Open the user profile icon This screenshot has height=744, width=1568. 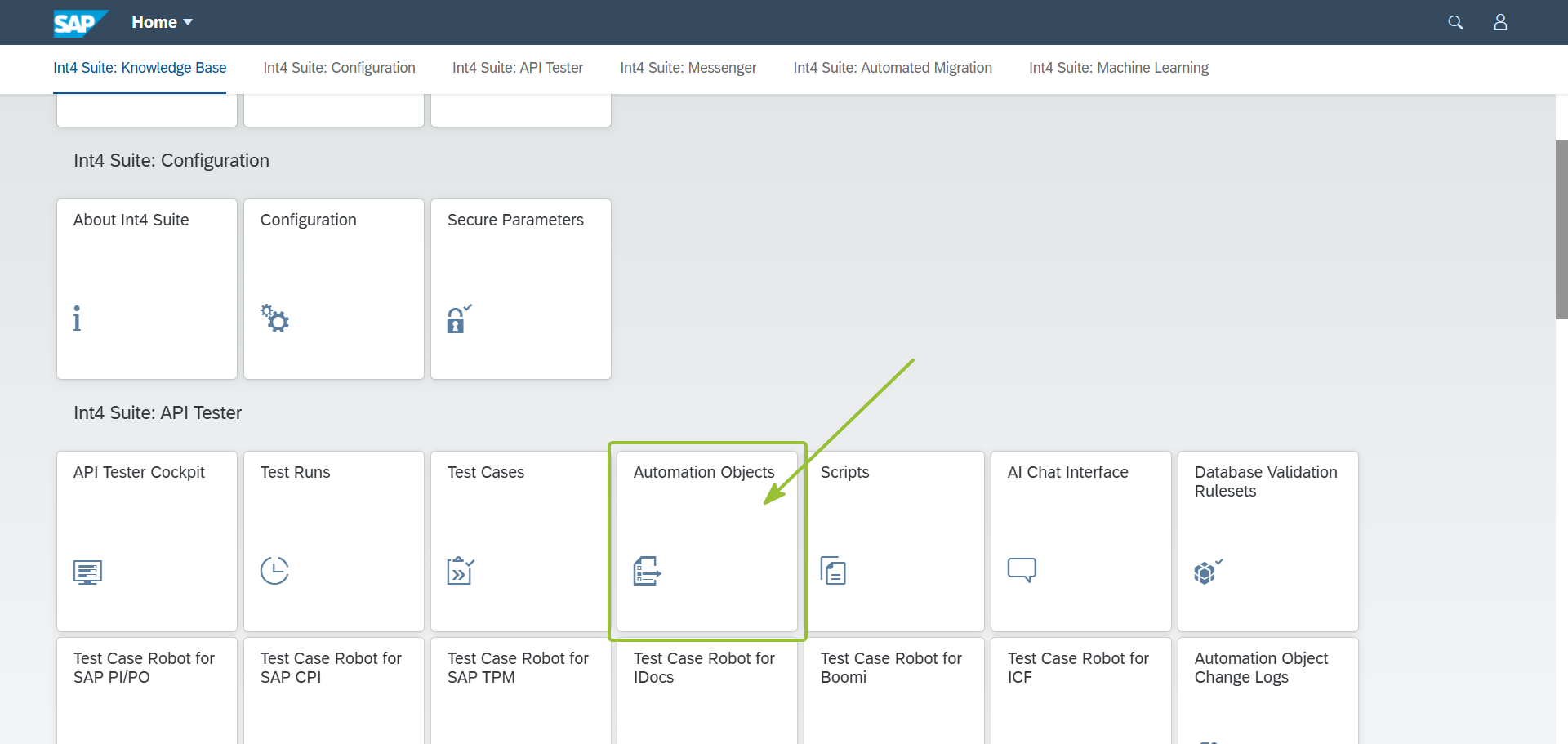pyautogui.click(x=1500, y=22)
